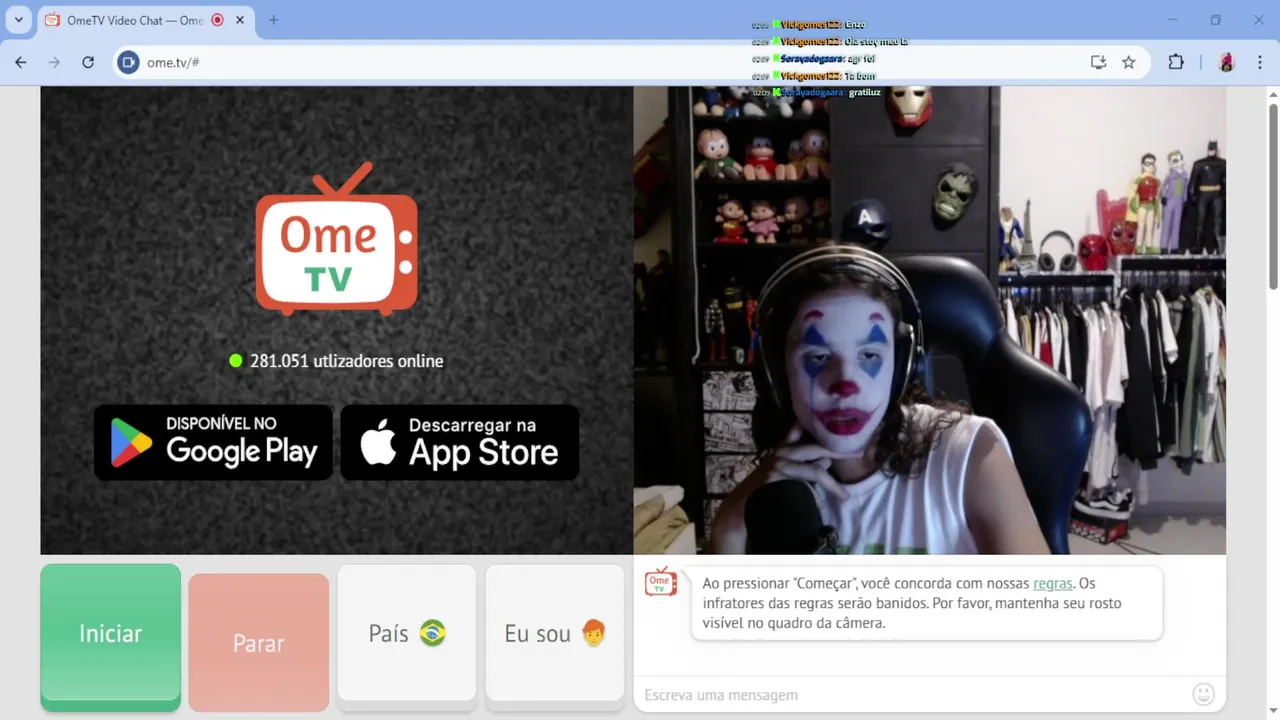Bookmark this page with star icon

1129,62
